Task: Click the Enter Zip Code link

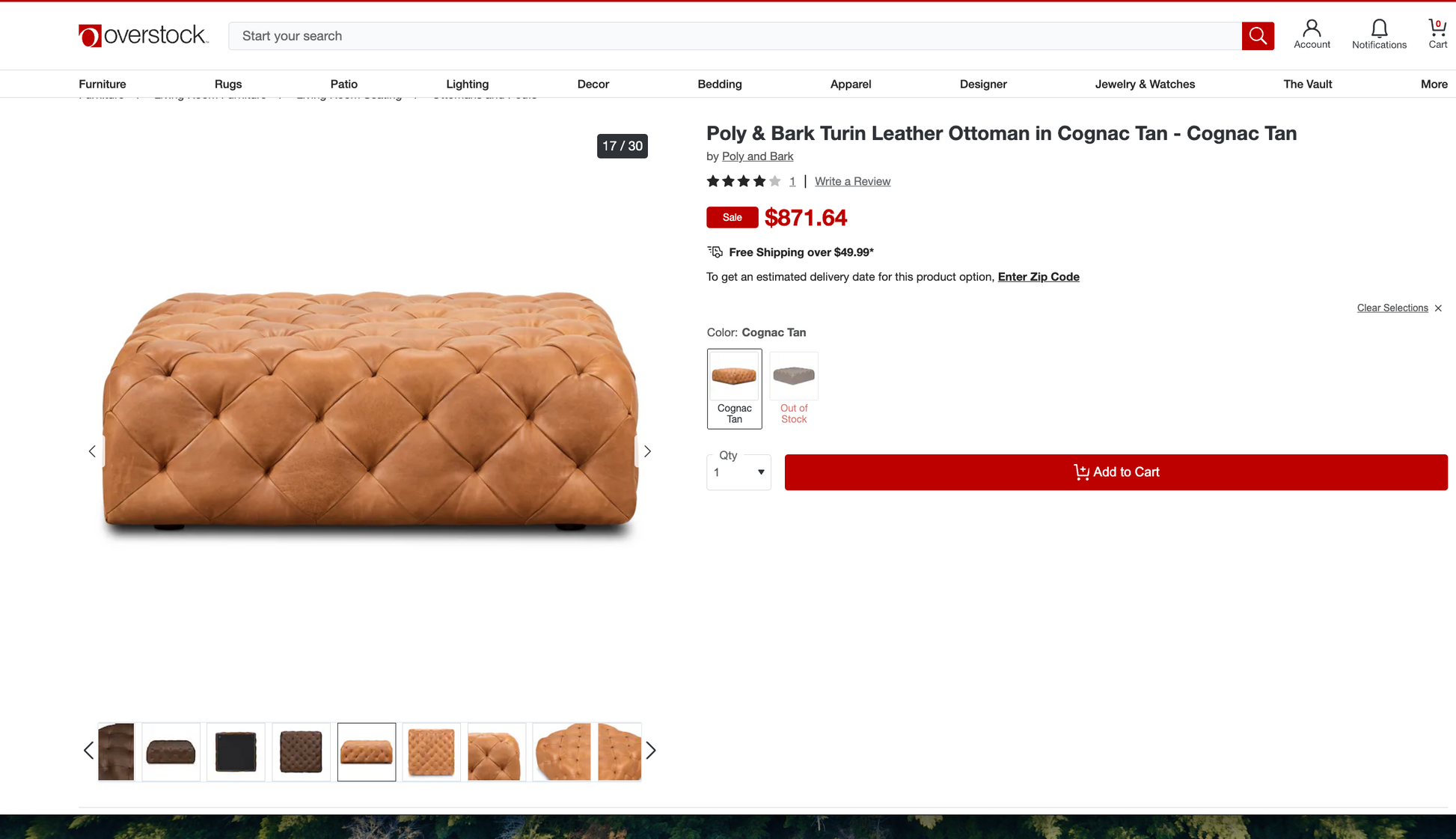Action: pyautogui.click(x=1038, y=277)
